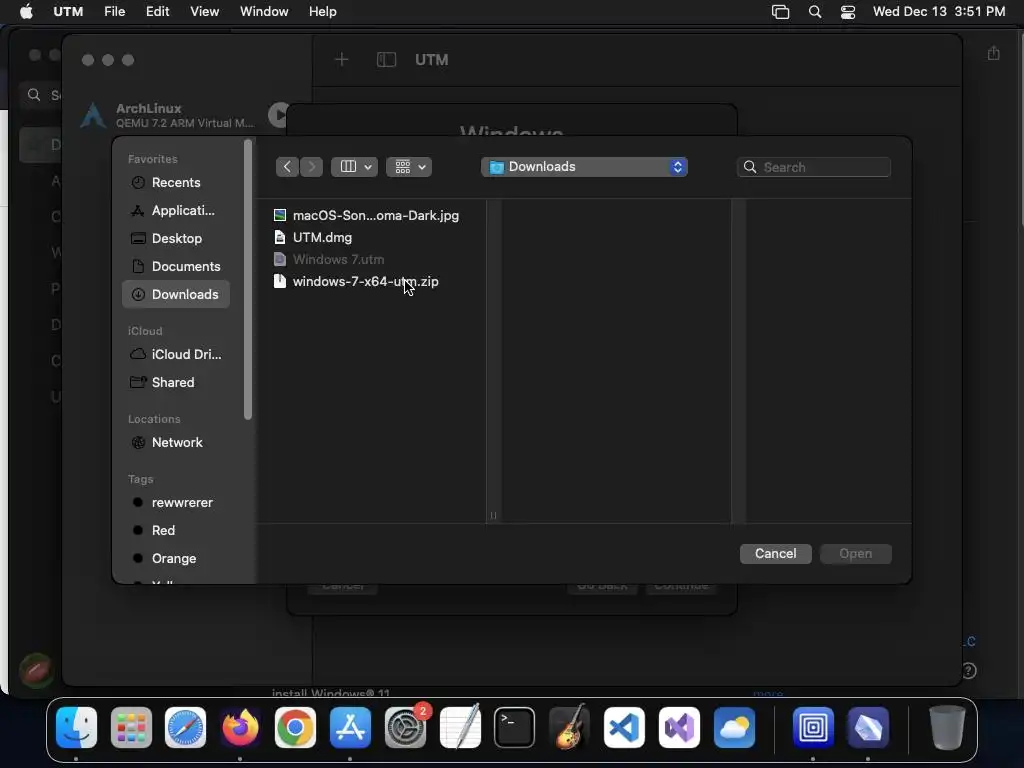Open the Window menu

point(264,12)
